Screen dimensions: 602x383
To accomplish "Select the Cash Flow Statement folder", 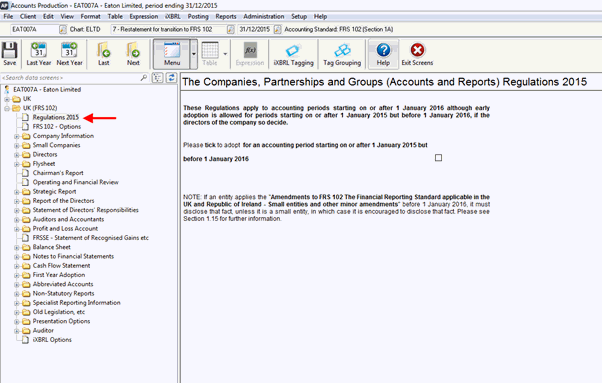I will [x=61, y=266].
